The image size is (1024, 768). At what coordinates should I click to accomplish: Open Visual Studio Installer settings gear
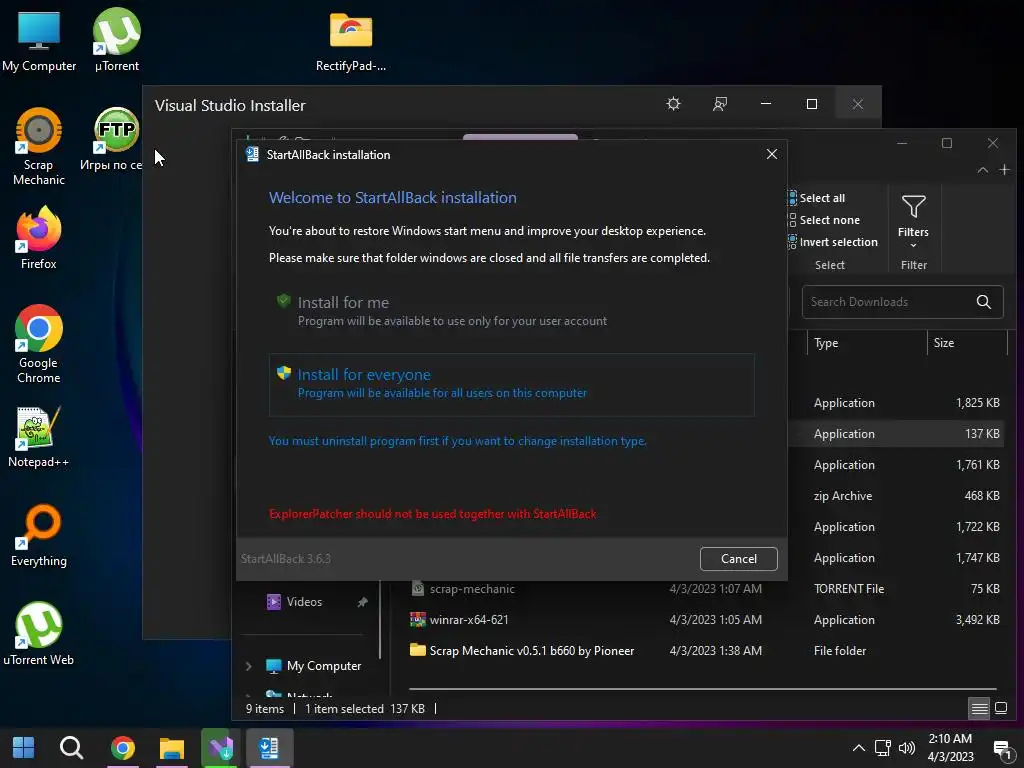(673, 104)
